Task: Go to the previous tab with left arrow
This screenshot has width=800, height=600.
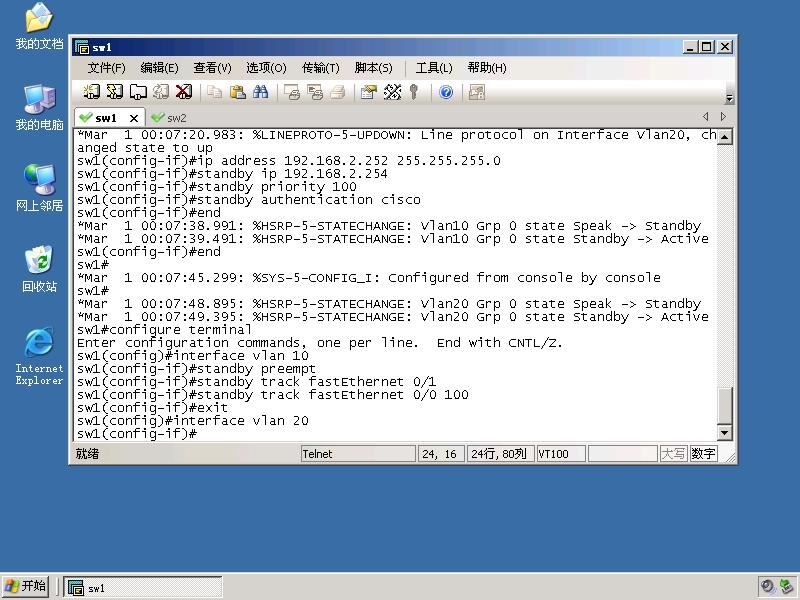Action: [706, 117]
